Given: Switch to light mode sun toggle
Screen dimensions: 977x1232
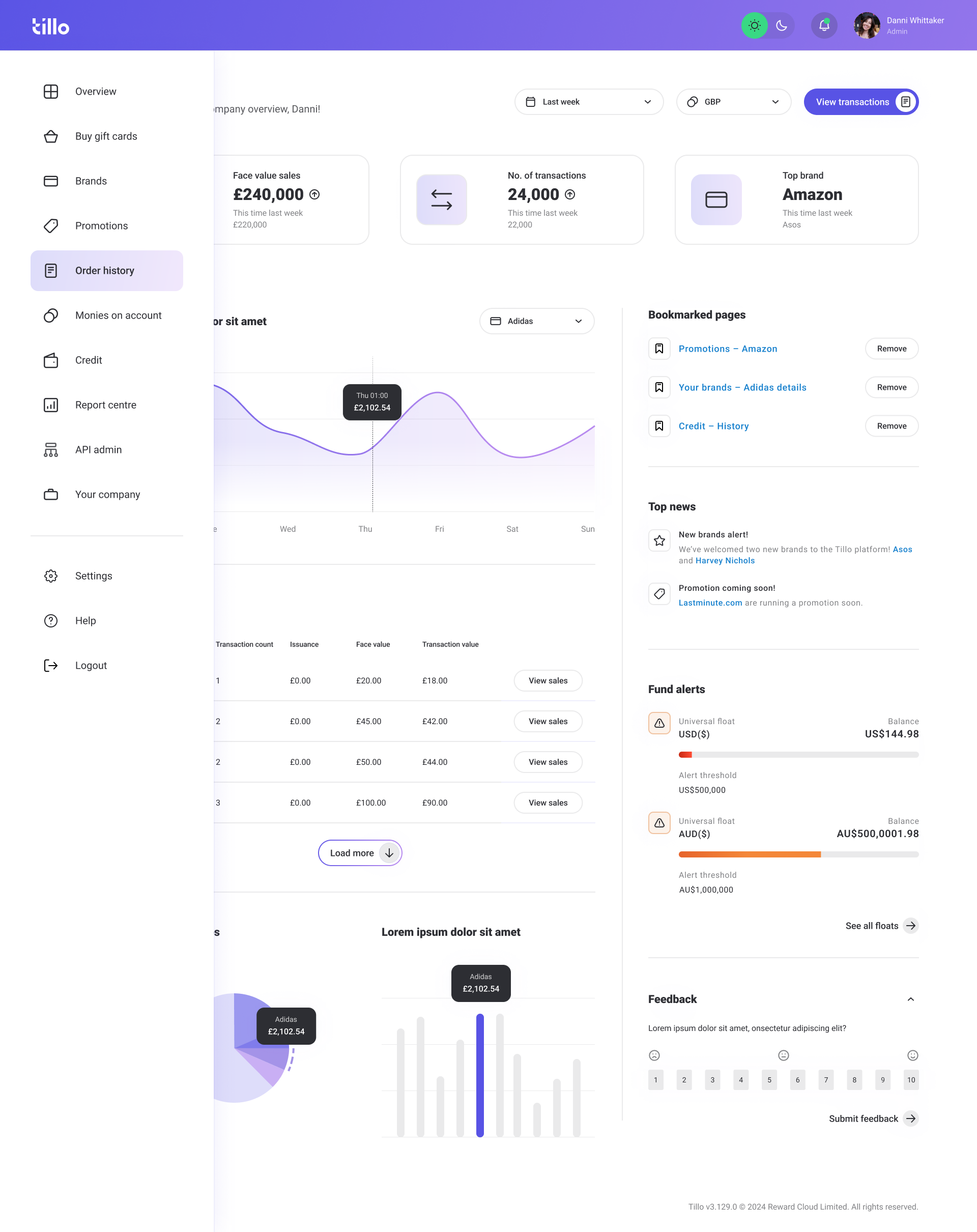Looking at the screenshot, I should click(x=754, y=26).
